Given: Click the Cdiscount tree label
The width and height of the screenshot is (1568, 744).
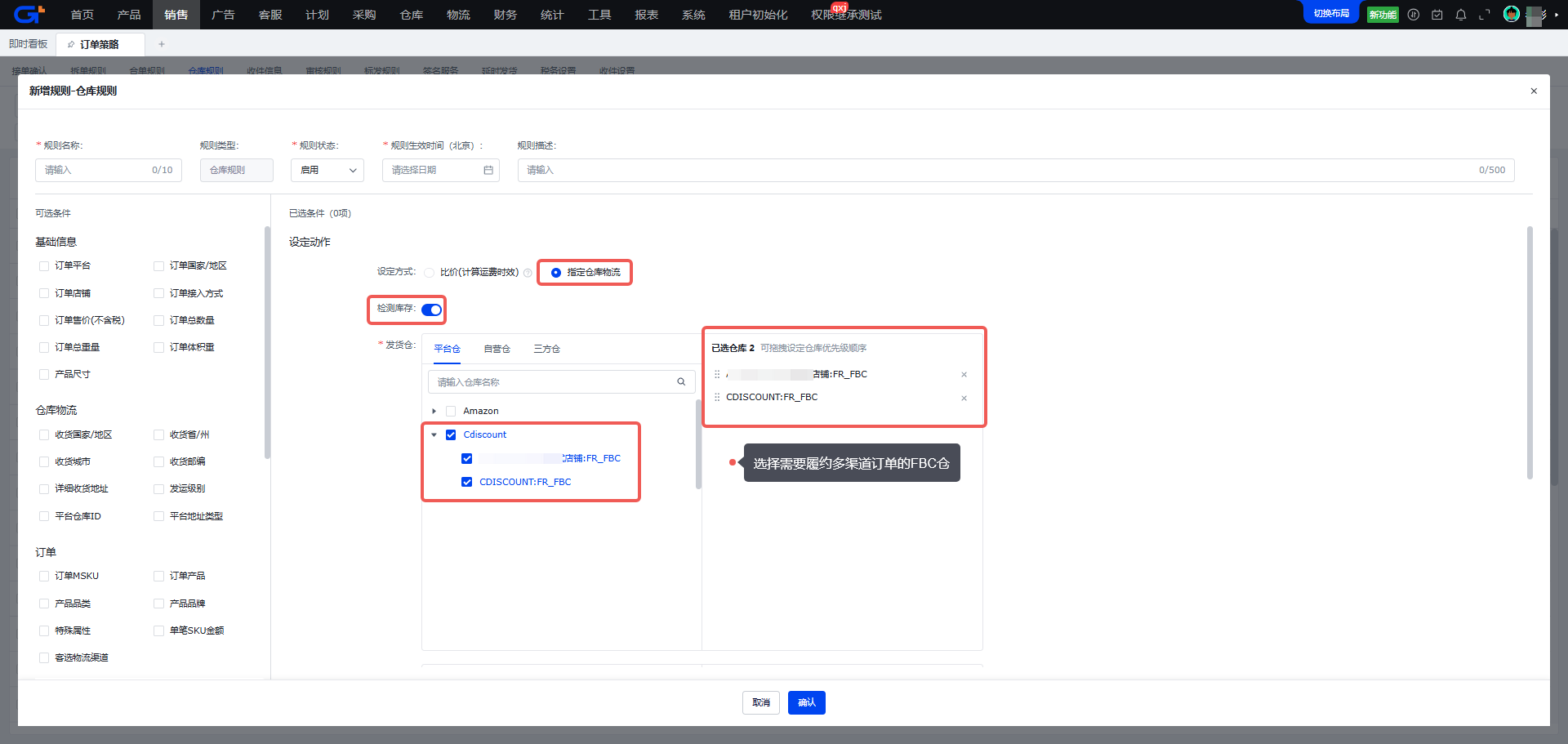Looking at the screenshot, I should click(x=485, y=434).
